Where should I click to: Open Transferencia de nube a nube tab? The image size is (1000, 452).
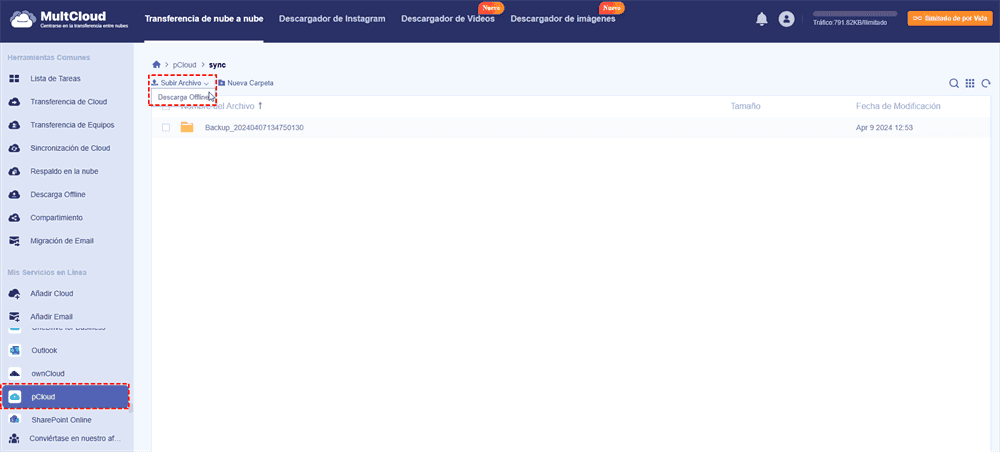pyautogui.click(x=203, y=18)
